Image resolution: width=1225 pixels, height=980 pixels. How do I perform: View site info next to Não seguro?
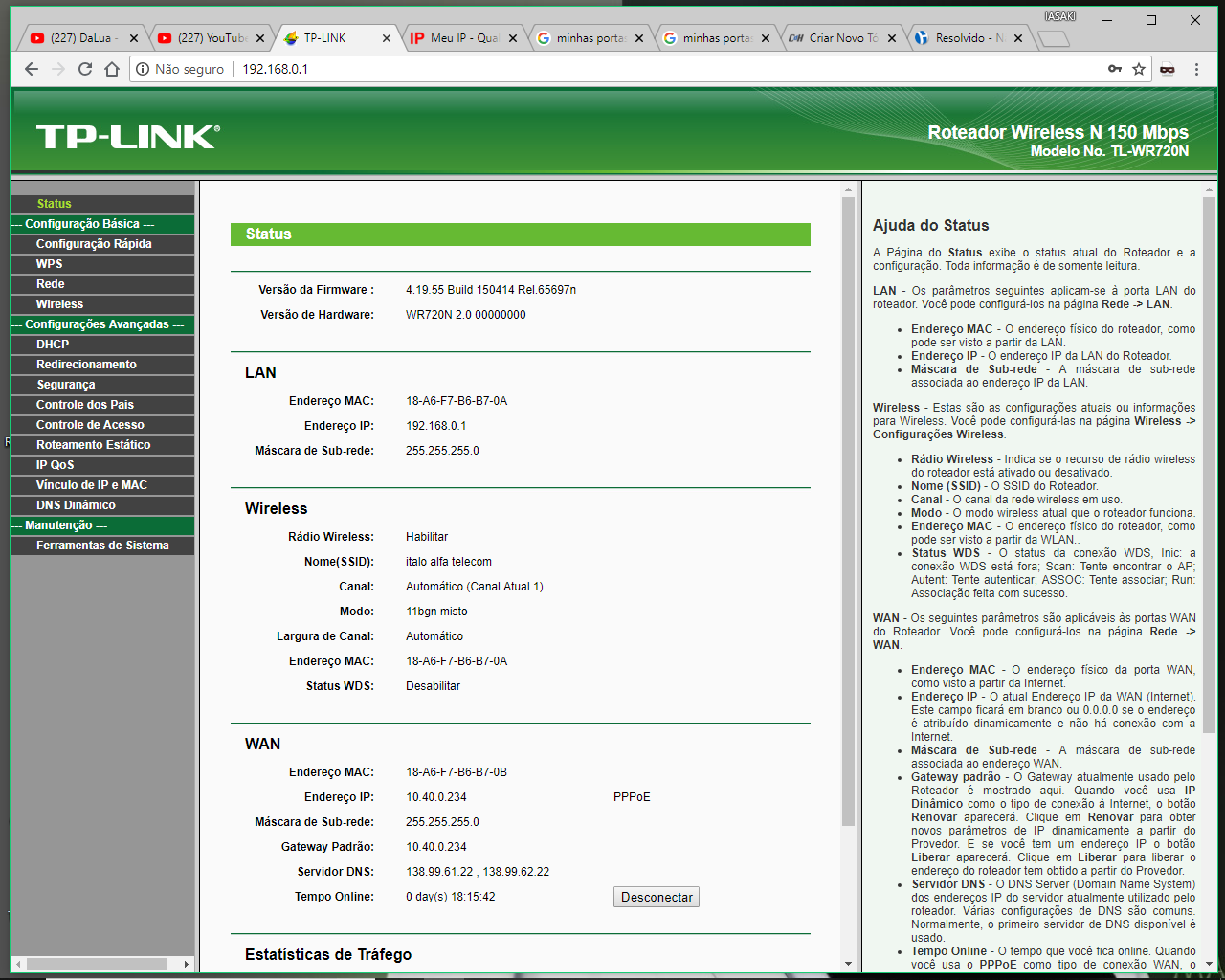143,69
